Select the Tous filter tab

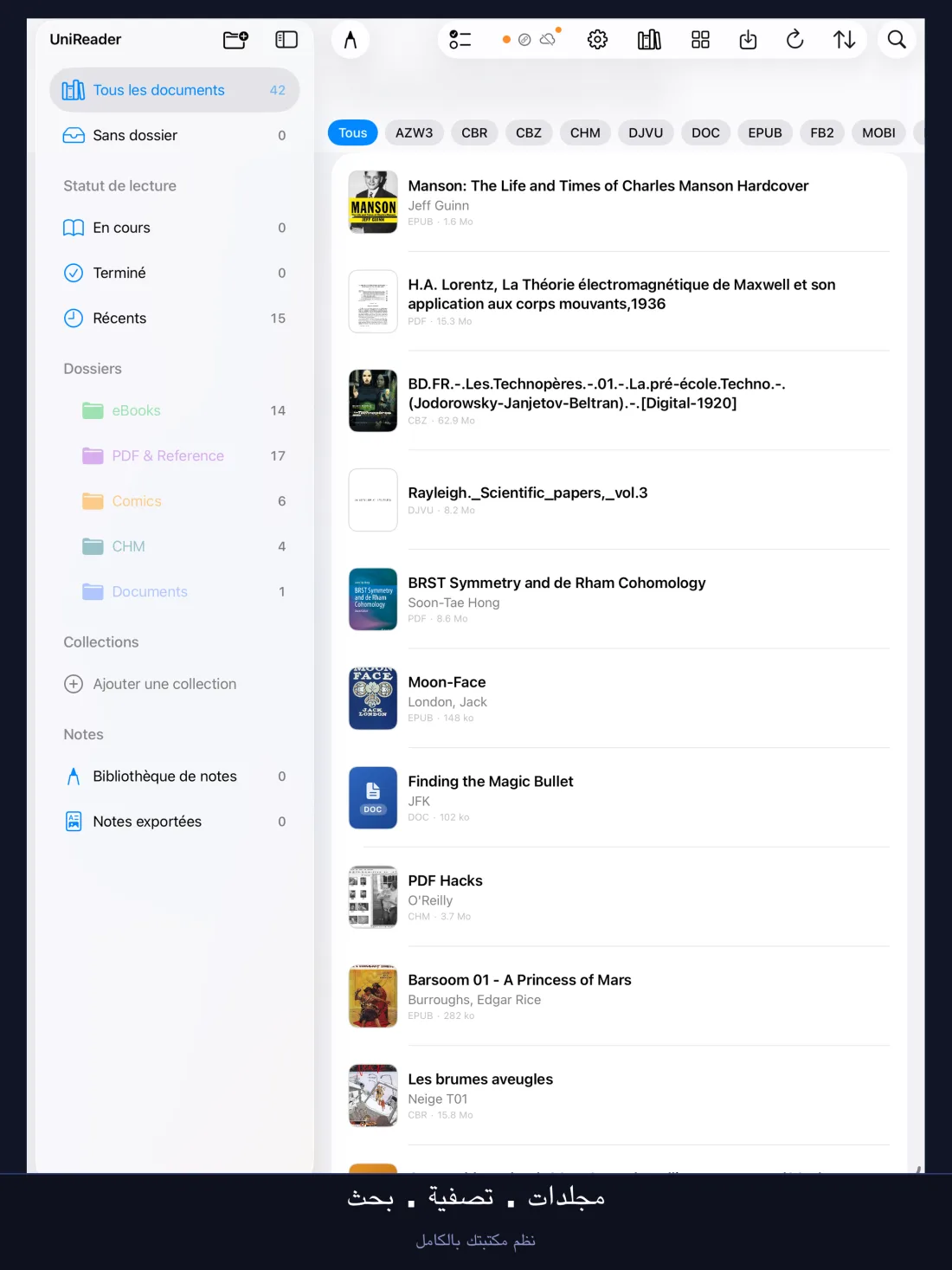(x=353, y=132)
